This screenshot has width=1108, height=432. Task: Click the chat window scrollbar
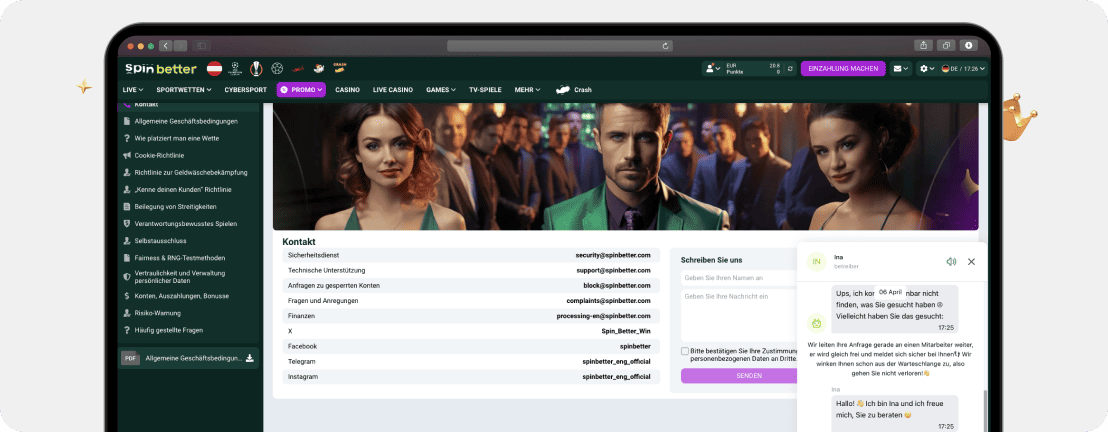(x=984, y=410)
